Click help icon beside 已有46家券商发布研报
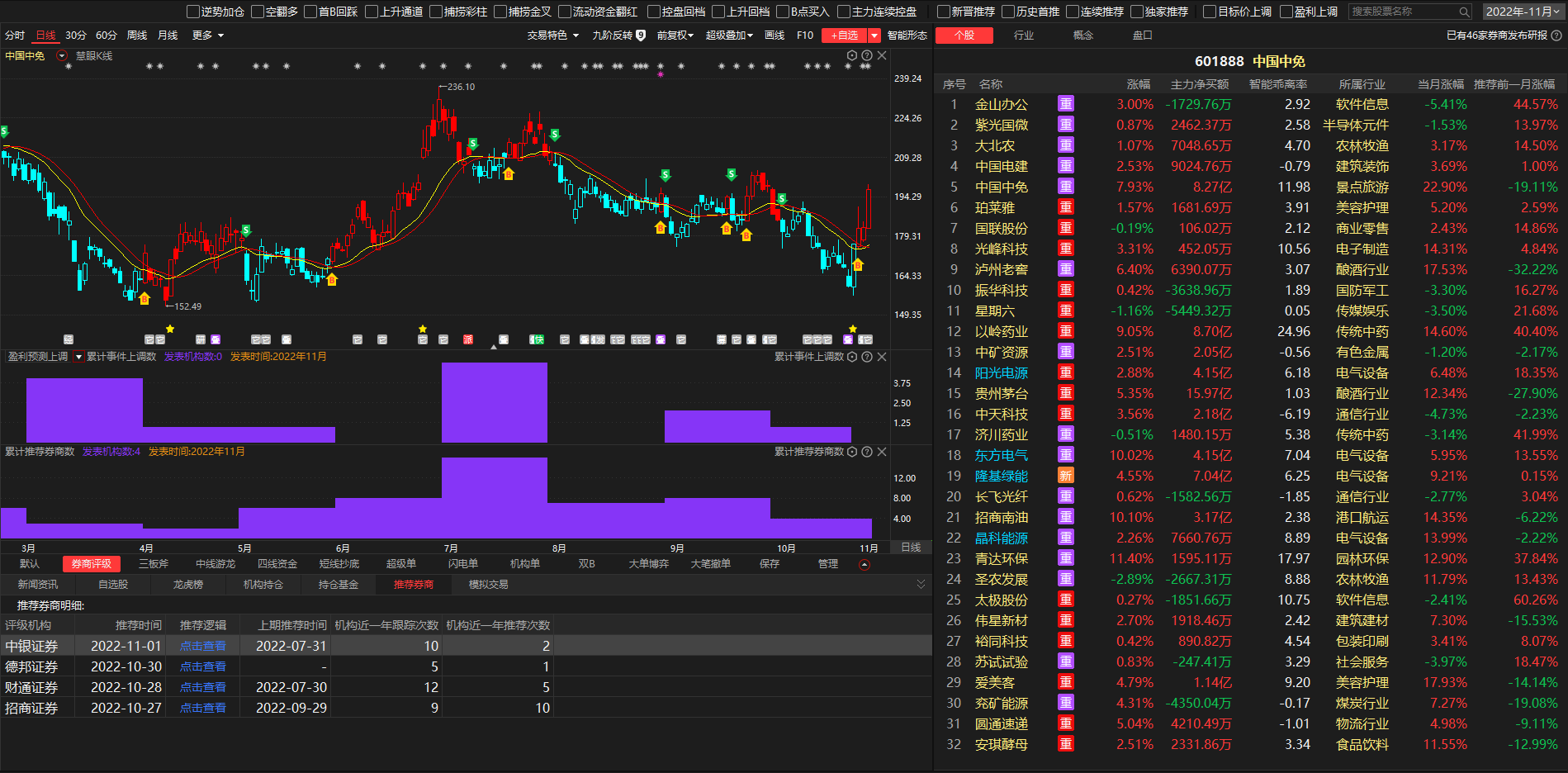Screen dimensions: 1568x773 [x=1556, y=36]
